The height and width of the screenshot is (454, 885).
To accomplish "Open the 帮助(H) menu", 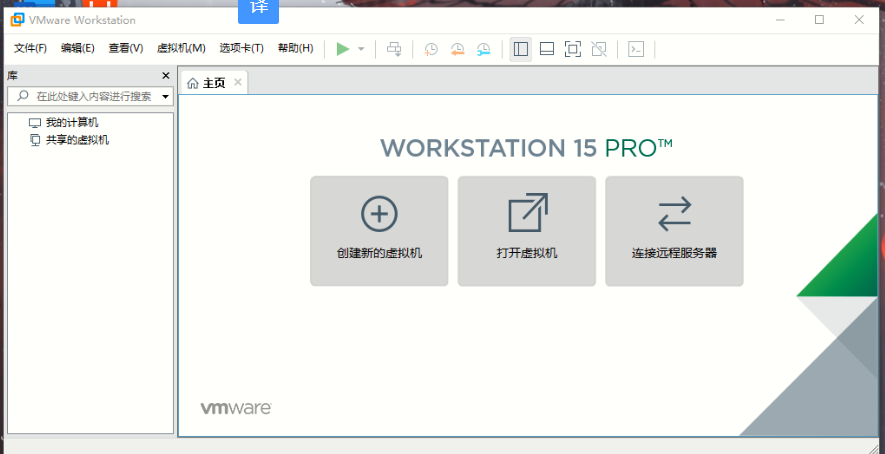I will coord(295,49).
